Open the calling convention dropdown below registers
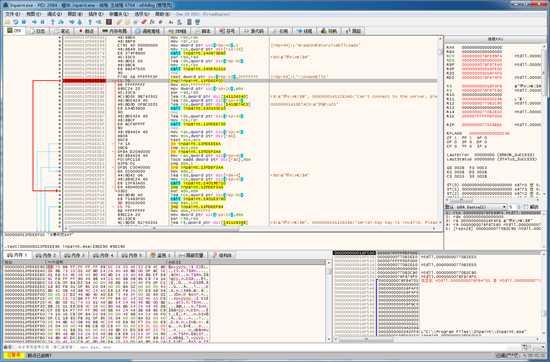Screen dimensions: 550x362 tap(476, 207)
